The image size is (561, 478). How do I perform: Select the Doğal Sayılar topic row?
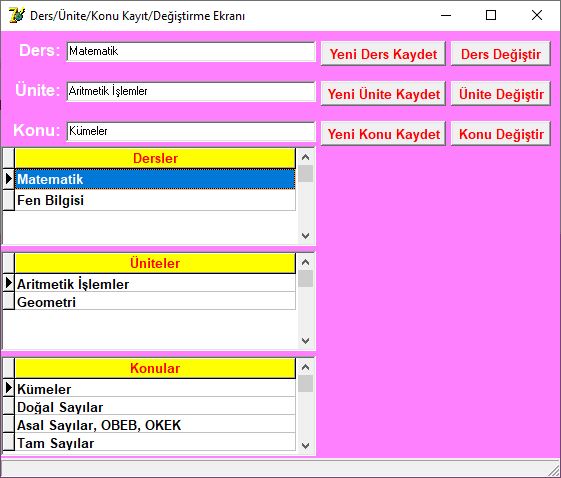coord(155,406)
